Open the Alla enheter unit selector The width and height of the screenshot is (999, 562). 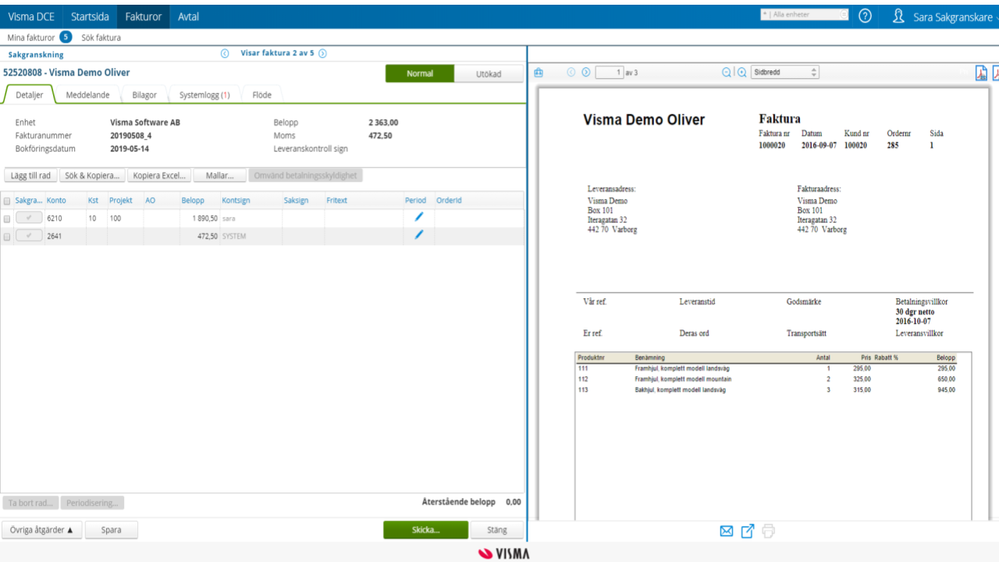tap(805, 14)
